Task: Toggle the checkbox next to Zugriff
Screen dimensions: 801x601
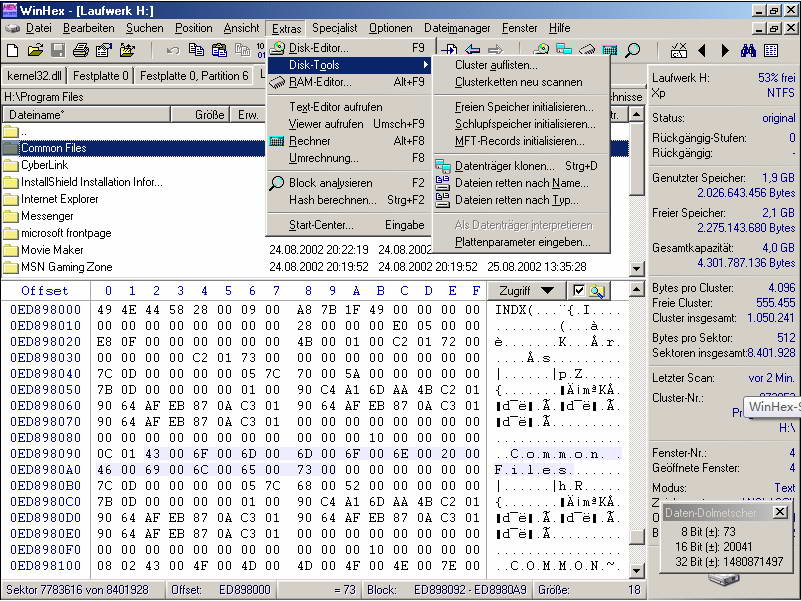Action: (578, 291)
